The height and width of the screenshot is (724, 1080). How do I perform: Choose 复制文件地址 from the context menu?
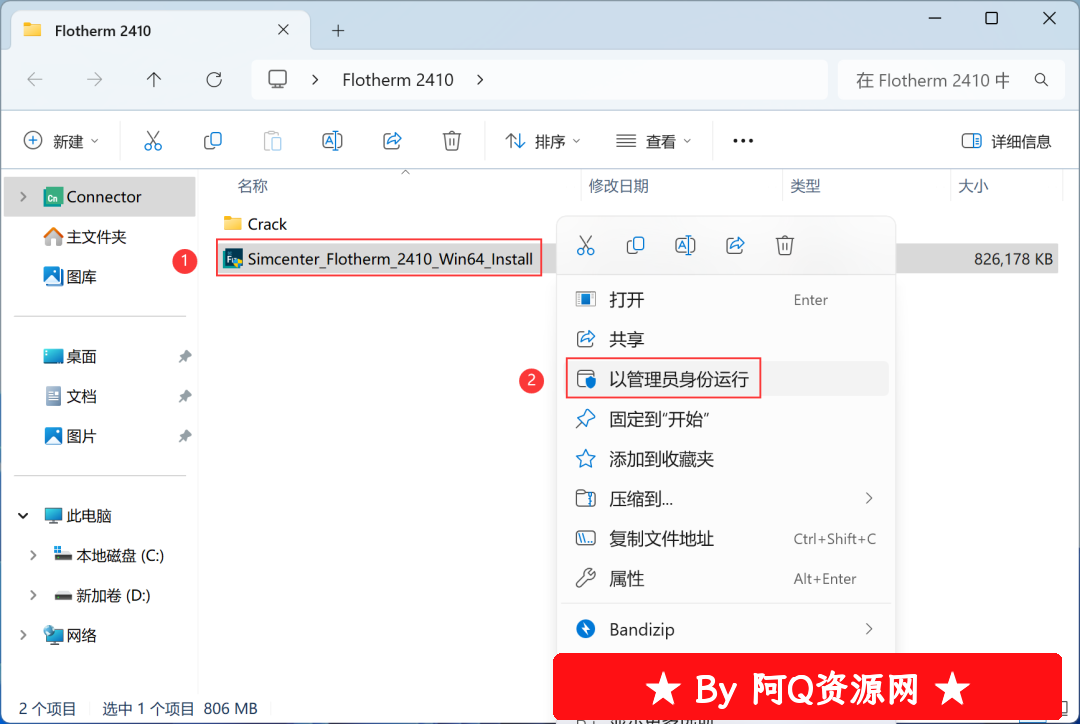pyautogui.click(x=726, y=539)
